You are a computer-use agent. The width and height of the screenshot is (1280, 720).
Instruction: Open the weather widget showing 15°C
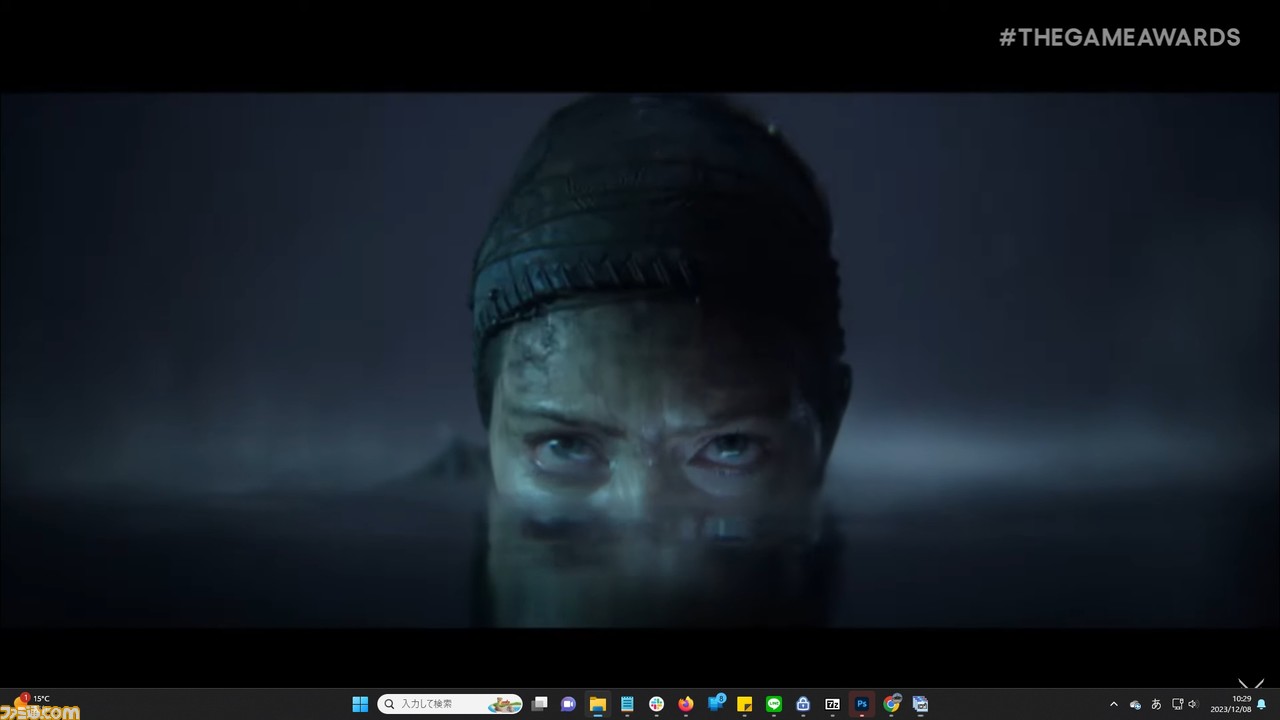(30, 700)
